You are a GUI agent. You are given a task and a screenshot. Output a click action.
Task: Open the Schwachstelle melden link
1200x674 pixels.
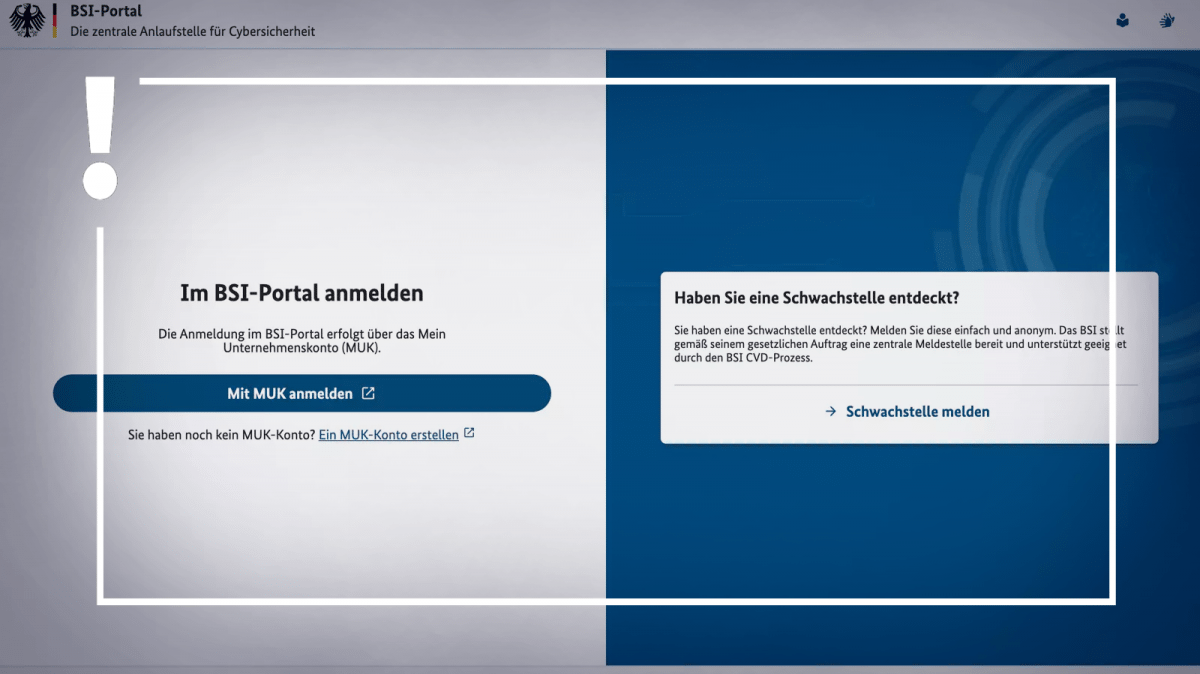coord(917,411)
